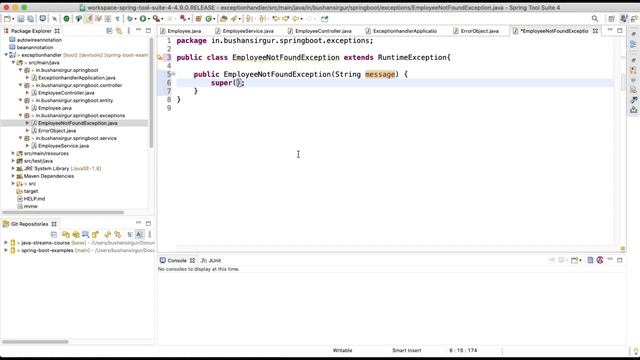This screenshot has width=640, height=360.
Task: Click the New Java Package toolbar icon
Action: 198,19
